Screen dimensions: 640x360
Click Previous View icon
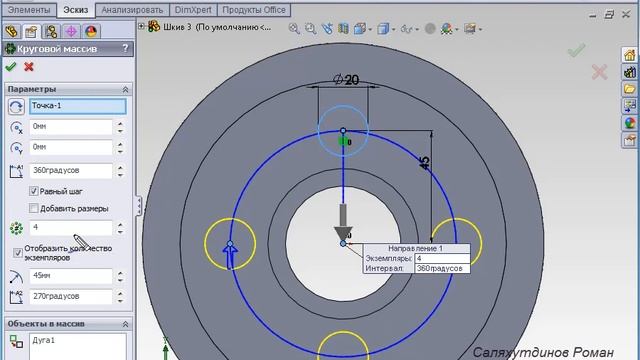[x=327, y=29]
